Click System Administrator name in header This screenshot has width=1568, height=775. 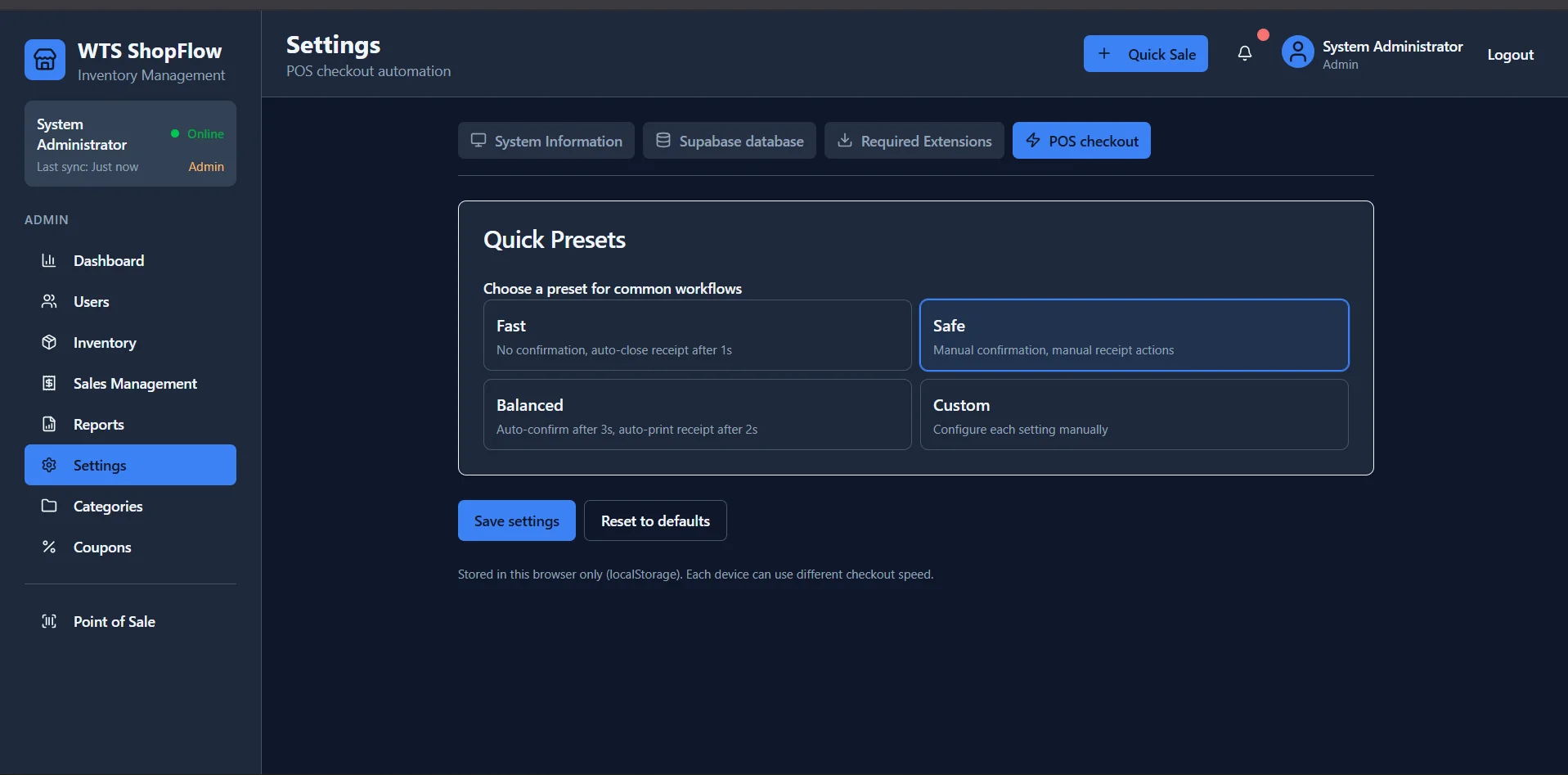click(1393, 47)
